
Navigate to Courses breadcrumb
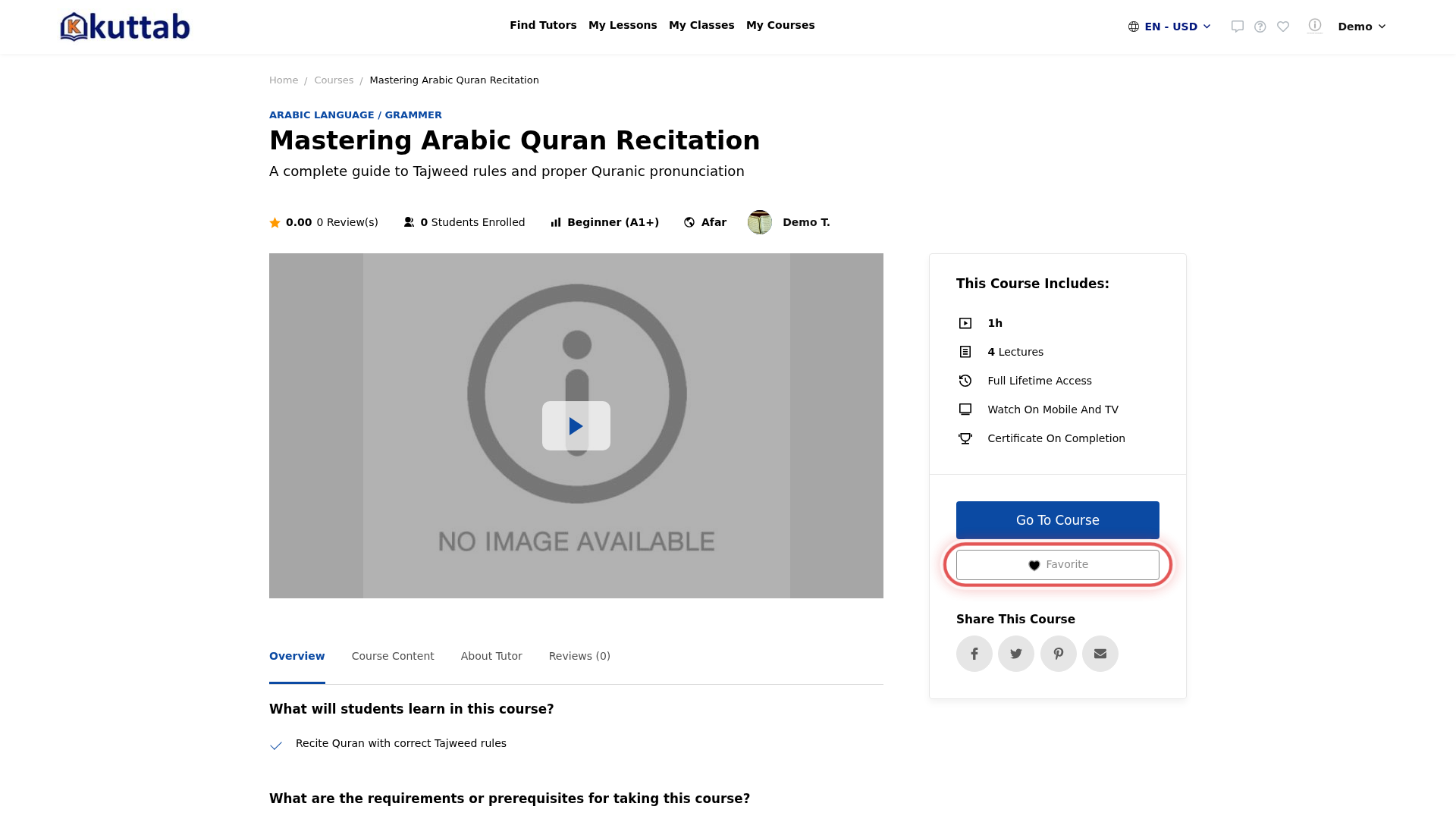pyautogui.click(x=334, y=80)
